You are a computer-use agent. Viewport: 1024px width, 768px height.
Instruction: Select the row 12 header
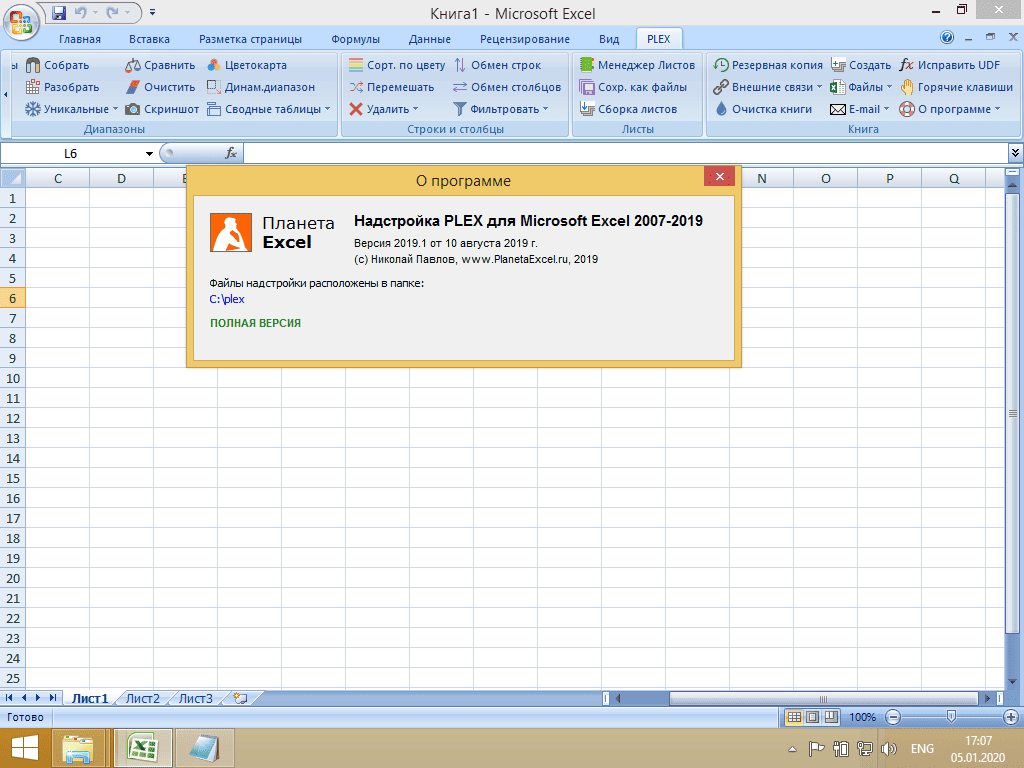click(x=12, y=419)
